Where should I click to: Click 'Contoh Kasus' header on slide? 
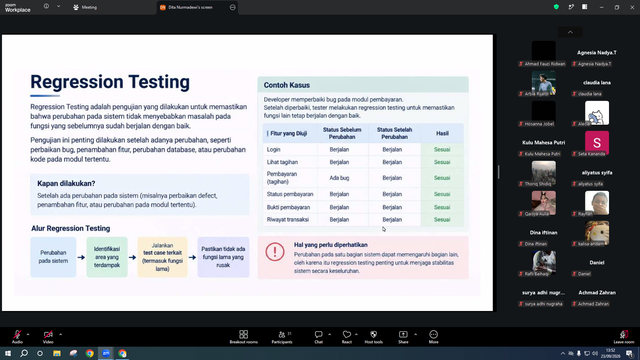287,85
